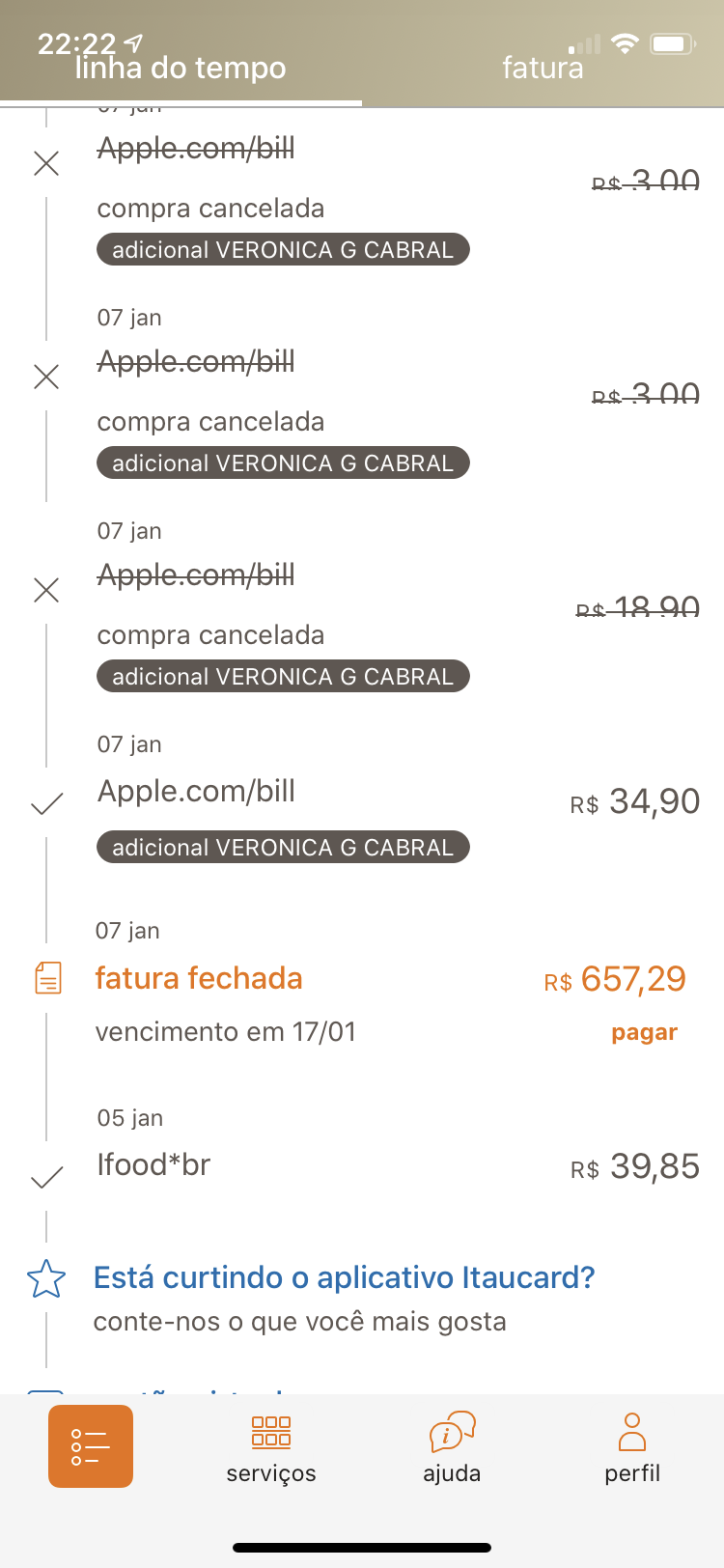Open the fatura fechada entry title

pyautogui.click(x=199, y=978)
